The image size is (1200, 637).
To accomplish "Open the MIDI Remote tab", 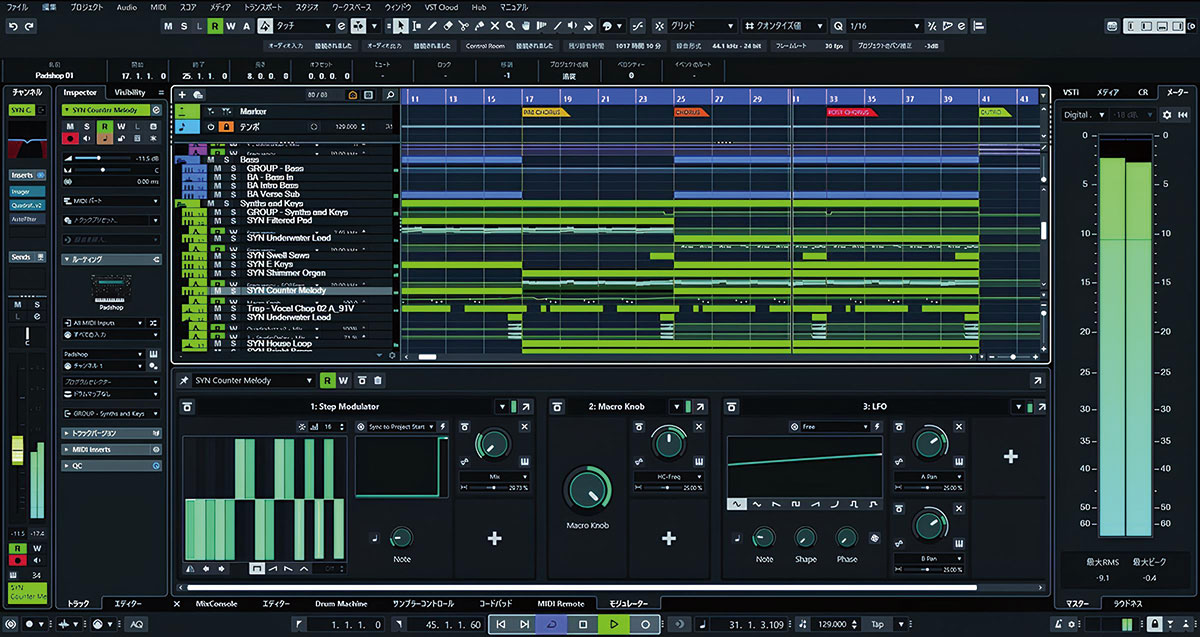I will pos(560,604).
